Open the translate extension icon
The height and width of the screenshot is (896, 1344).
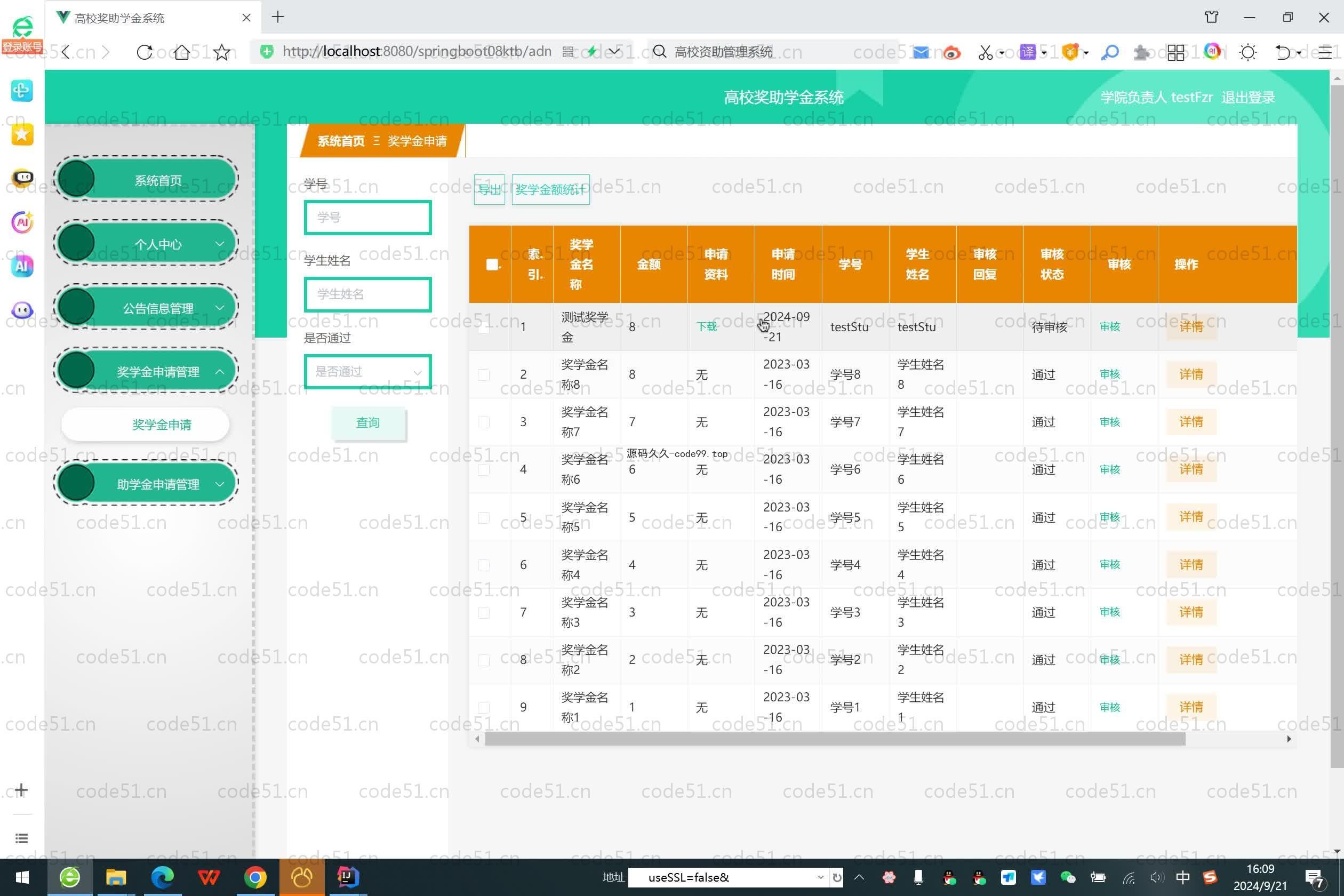coord(1027,52)
